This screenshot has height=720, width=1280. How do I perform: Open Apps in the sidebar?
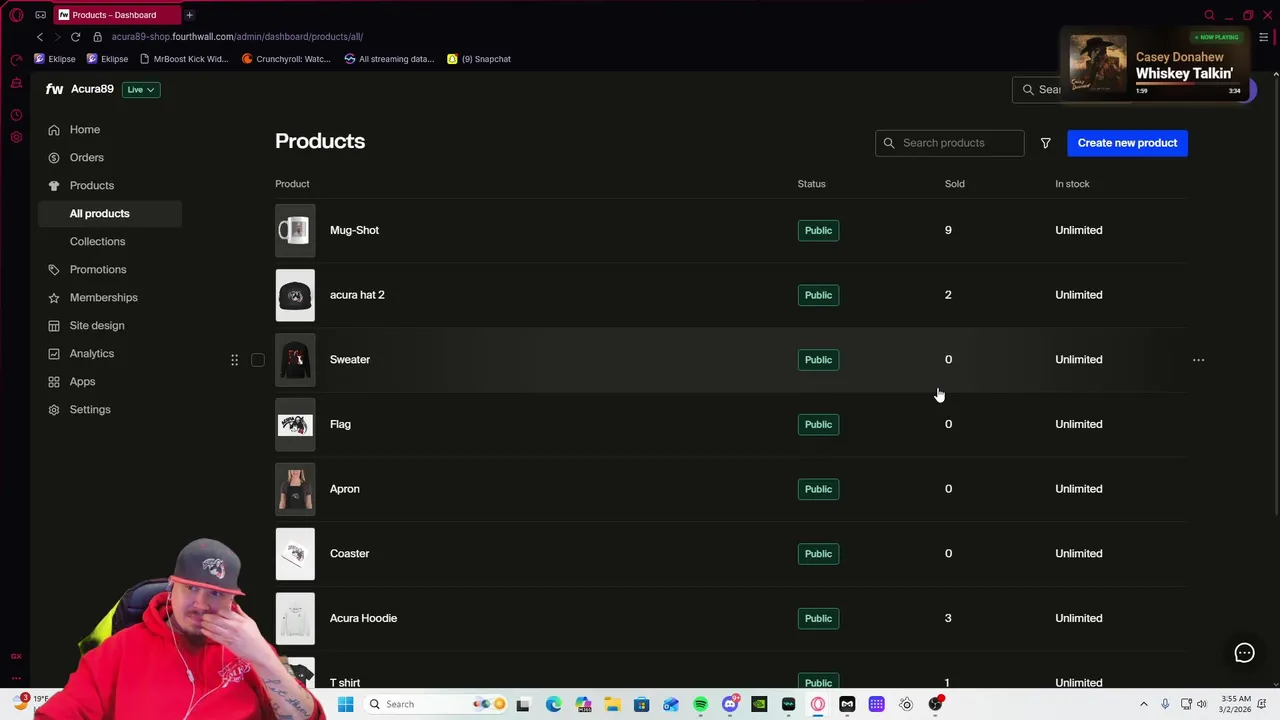(82, 381)
